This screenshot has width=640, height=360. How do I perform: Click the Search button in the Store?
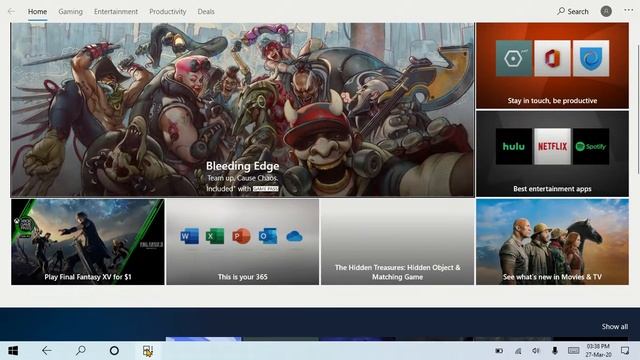point(573,11)
